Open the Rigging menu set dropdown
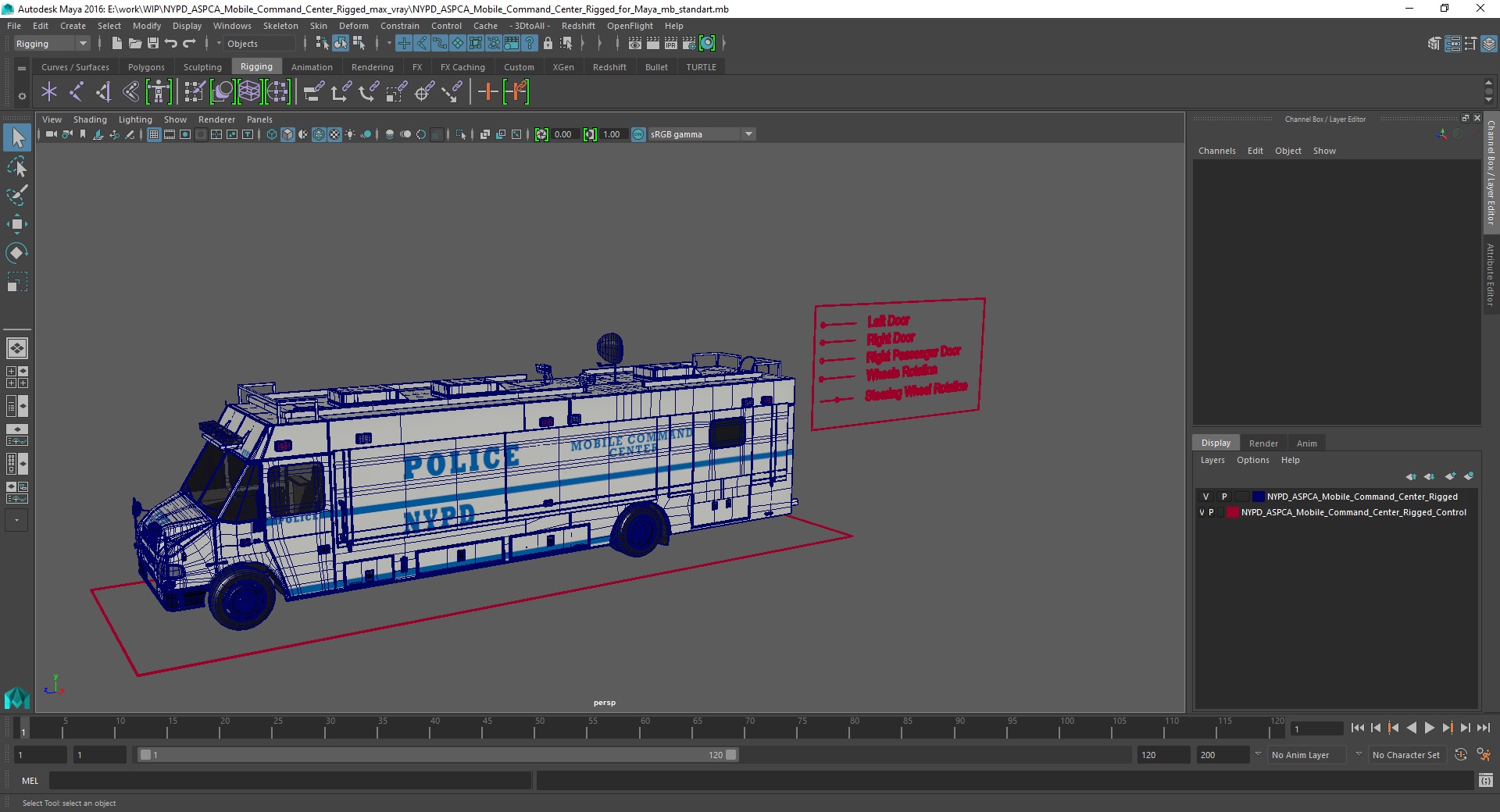Image resolution: width=1500 pixels, height=812 pixels. [52, 44]
